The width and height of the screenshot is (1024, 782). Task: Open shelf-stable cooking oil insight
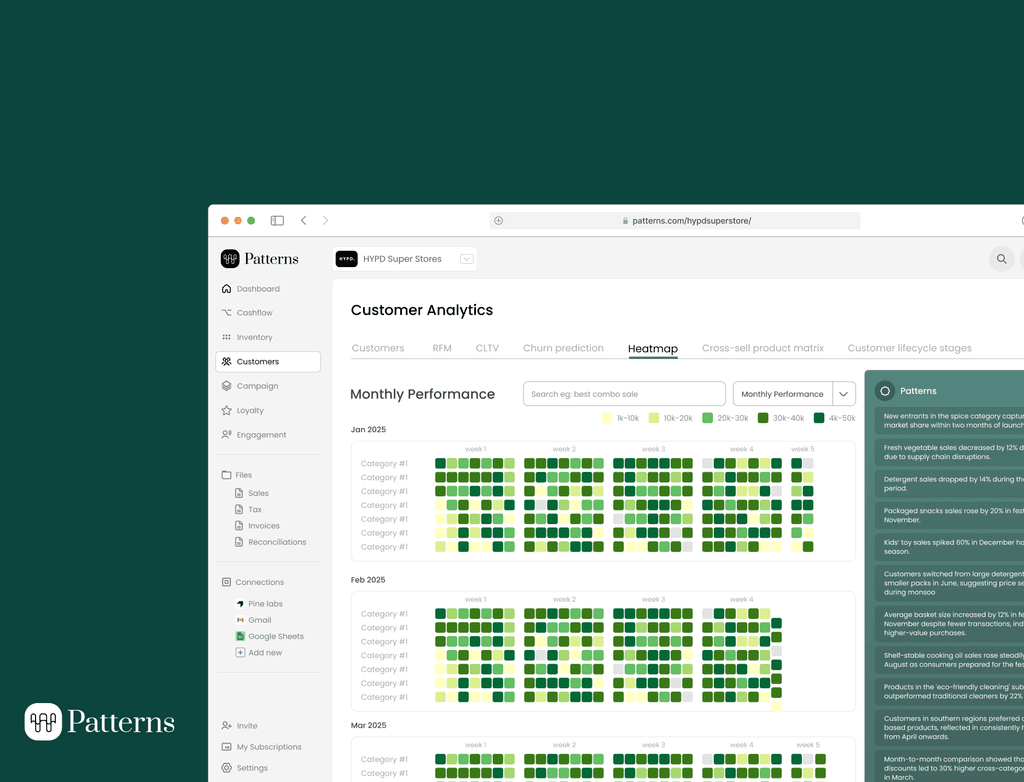click(950, 660)
